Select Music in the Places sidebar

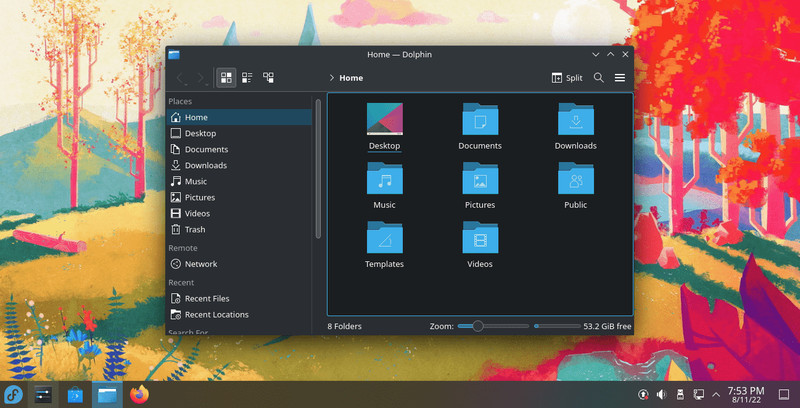[x=239, y=181]
